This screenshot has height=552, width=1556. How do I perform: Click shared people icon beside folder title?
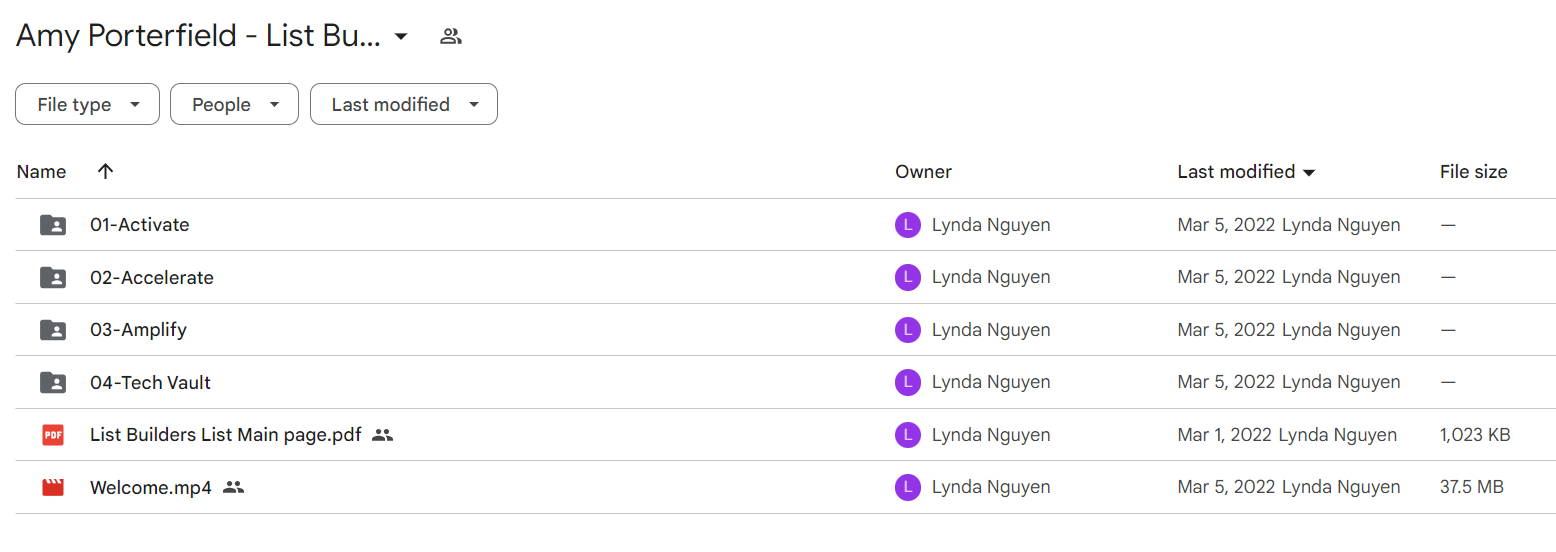coord(451,37)
